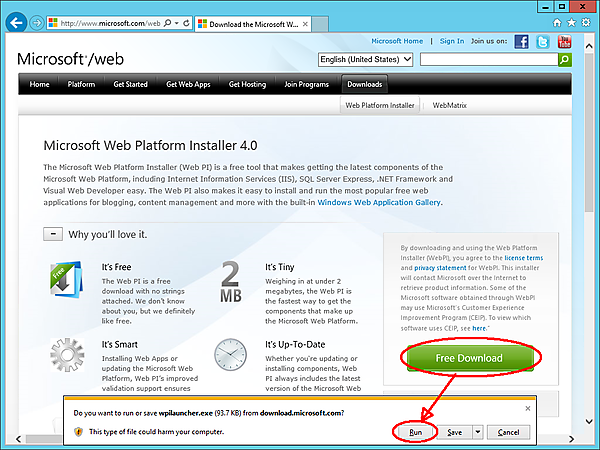Image resolution: width=600 pixels, height=450 pixels.
Task: Open the address bar dropdown arrow
Action: 177,23
